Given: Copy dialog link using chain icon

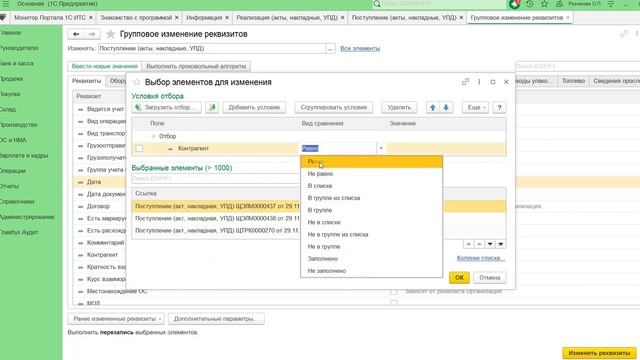Looking at the screenshot, I should [465, 82].
